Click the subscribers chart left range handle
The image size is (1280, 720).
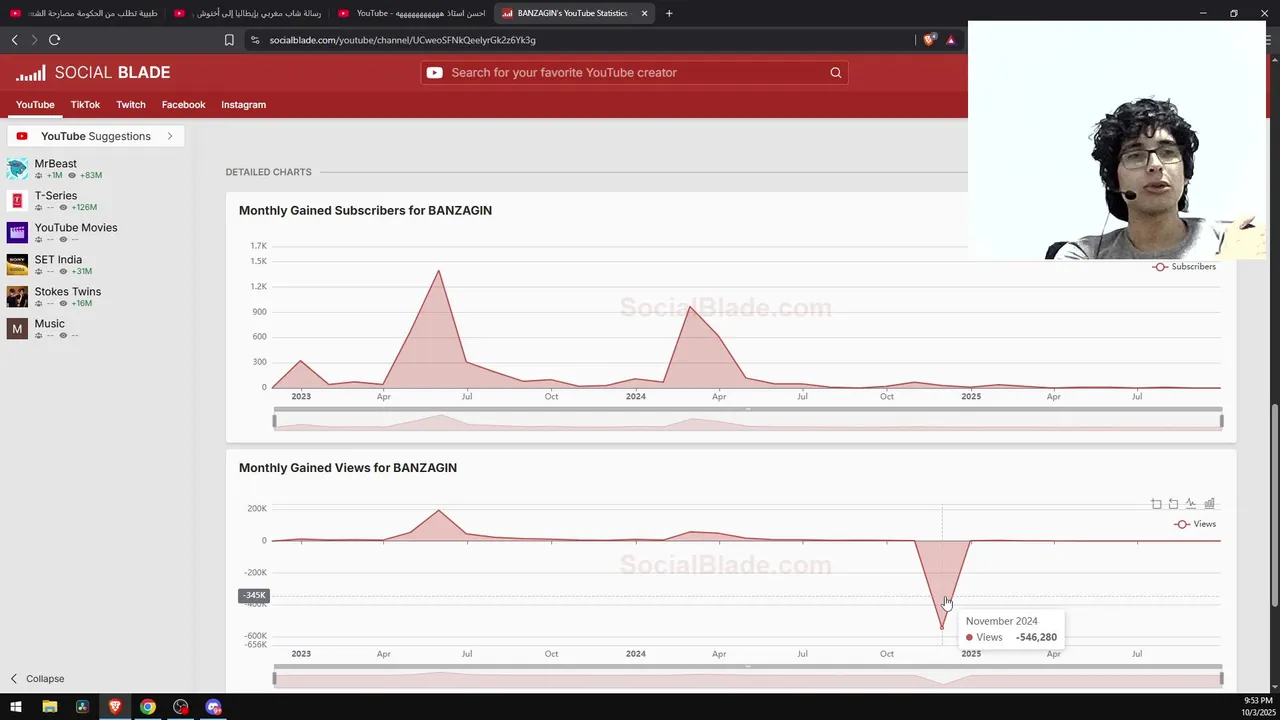[274, 421]
